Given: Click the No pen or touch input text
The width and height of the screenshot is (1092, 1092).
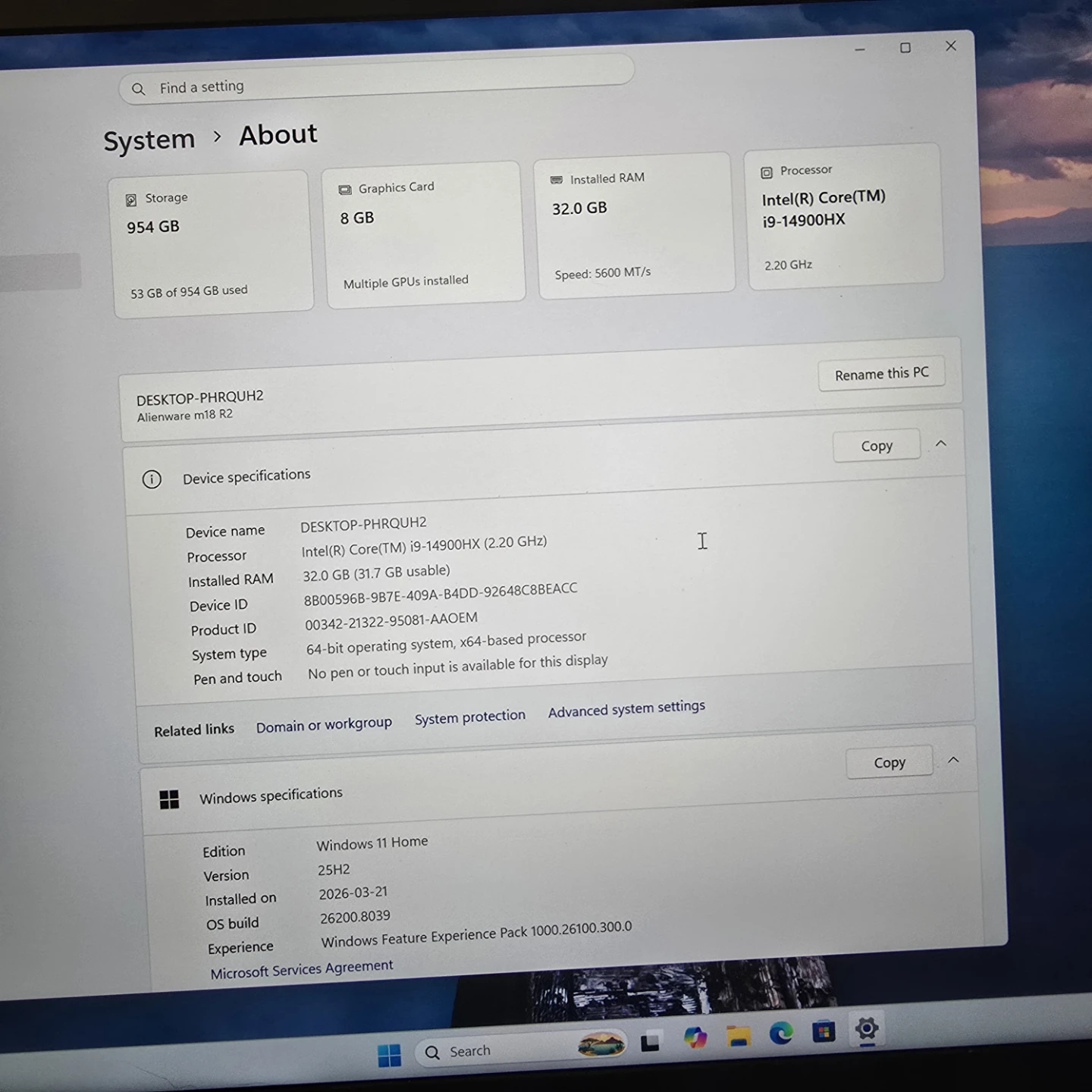Looking at the screenshot, I should 457,667.
